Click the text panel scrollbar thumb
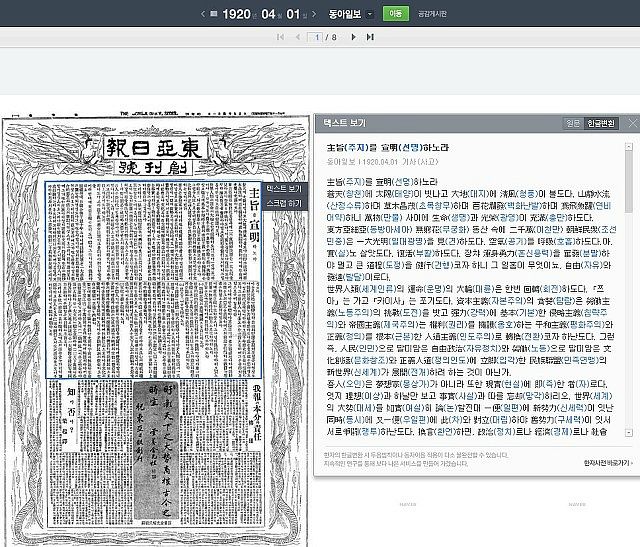This screenshot has height=547, width=640. click(629, 181)
